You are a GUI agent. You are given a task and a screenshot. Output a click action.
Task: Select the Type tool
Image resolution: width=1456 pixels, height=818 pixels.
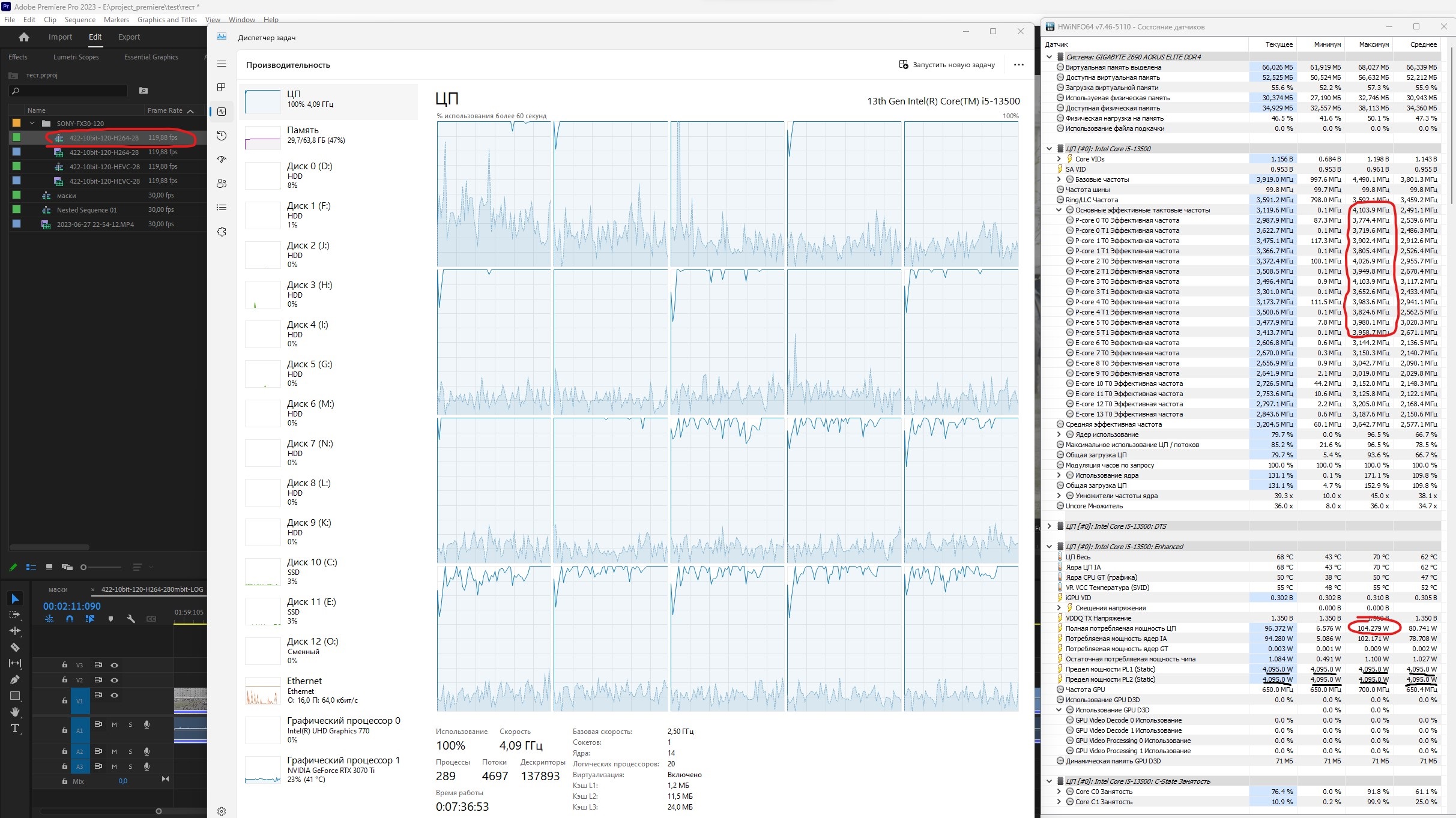(15, 728)
